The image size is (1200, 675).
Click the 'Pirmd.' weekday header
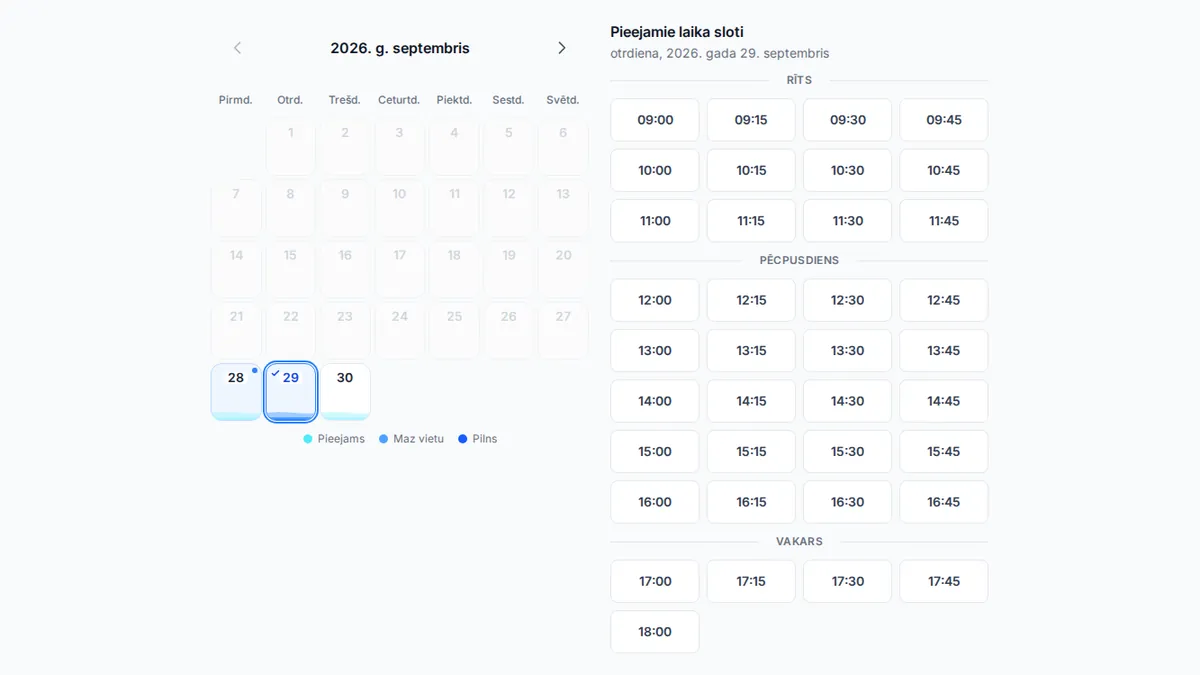(236, 100)
